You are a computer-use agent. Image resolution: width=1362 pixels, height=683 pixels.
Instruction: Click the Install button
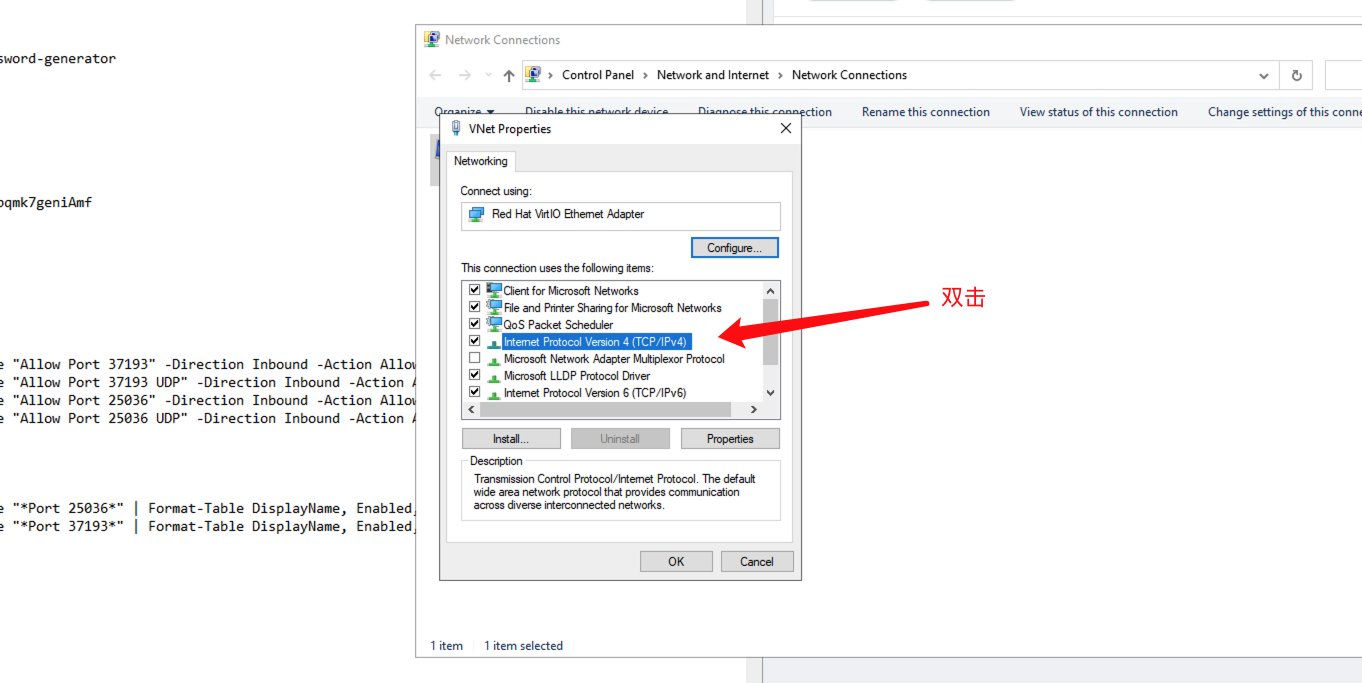point(511,439)
